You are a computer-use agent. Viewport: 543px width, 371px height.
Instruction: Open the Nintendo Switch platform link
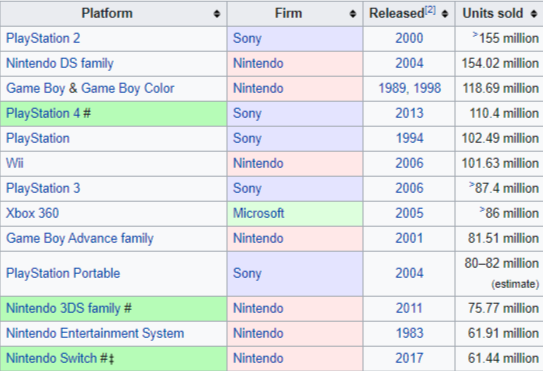click(51, 358)
